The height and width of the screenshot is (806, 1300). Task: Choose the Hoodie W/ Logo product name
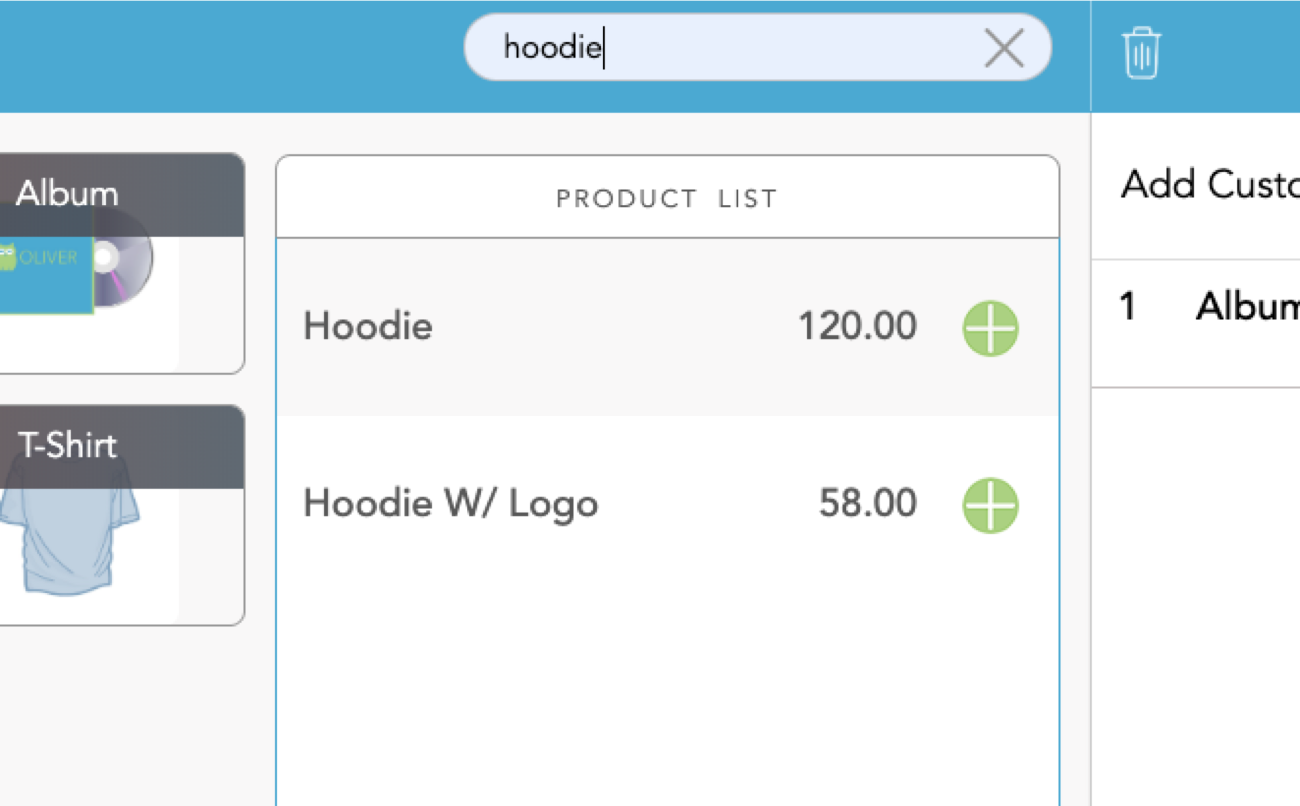450,503
